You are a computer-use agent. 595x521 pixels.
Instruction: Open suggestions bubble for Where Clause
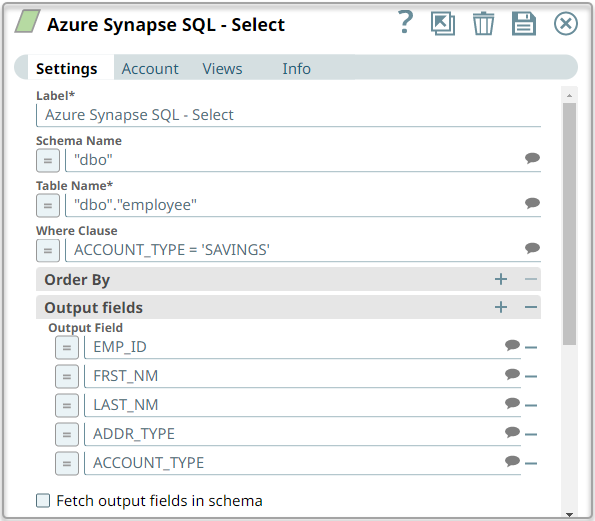pos(532,248)
